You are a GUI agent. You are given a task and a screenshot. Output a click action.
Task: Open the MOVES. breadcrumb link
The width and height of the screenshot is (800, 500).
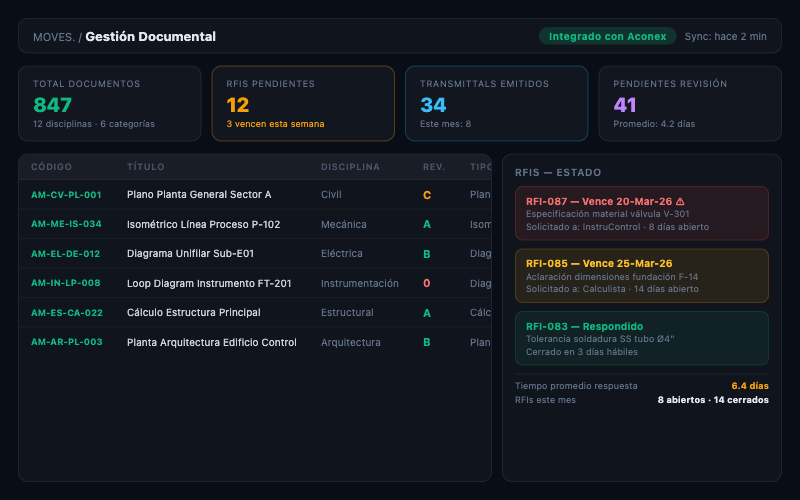click(54, 37)
